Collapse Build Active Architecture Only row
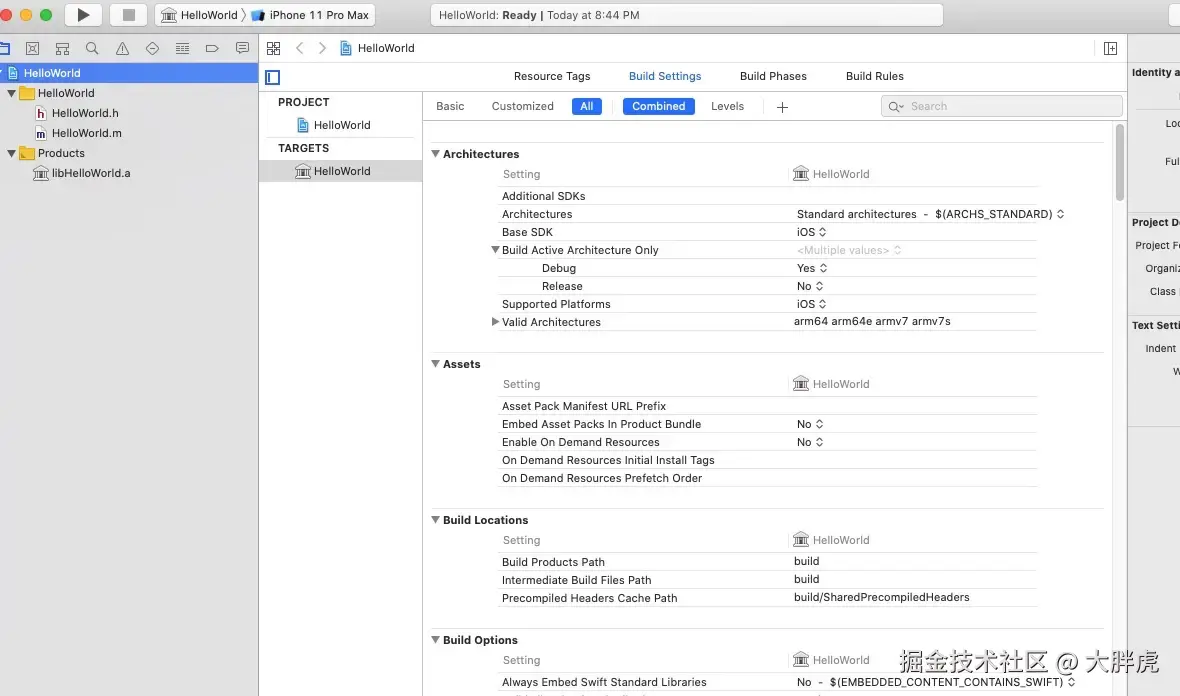This screenshot has height=696, width=1180. tap(495, 250)
